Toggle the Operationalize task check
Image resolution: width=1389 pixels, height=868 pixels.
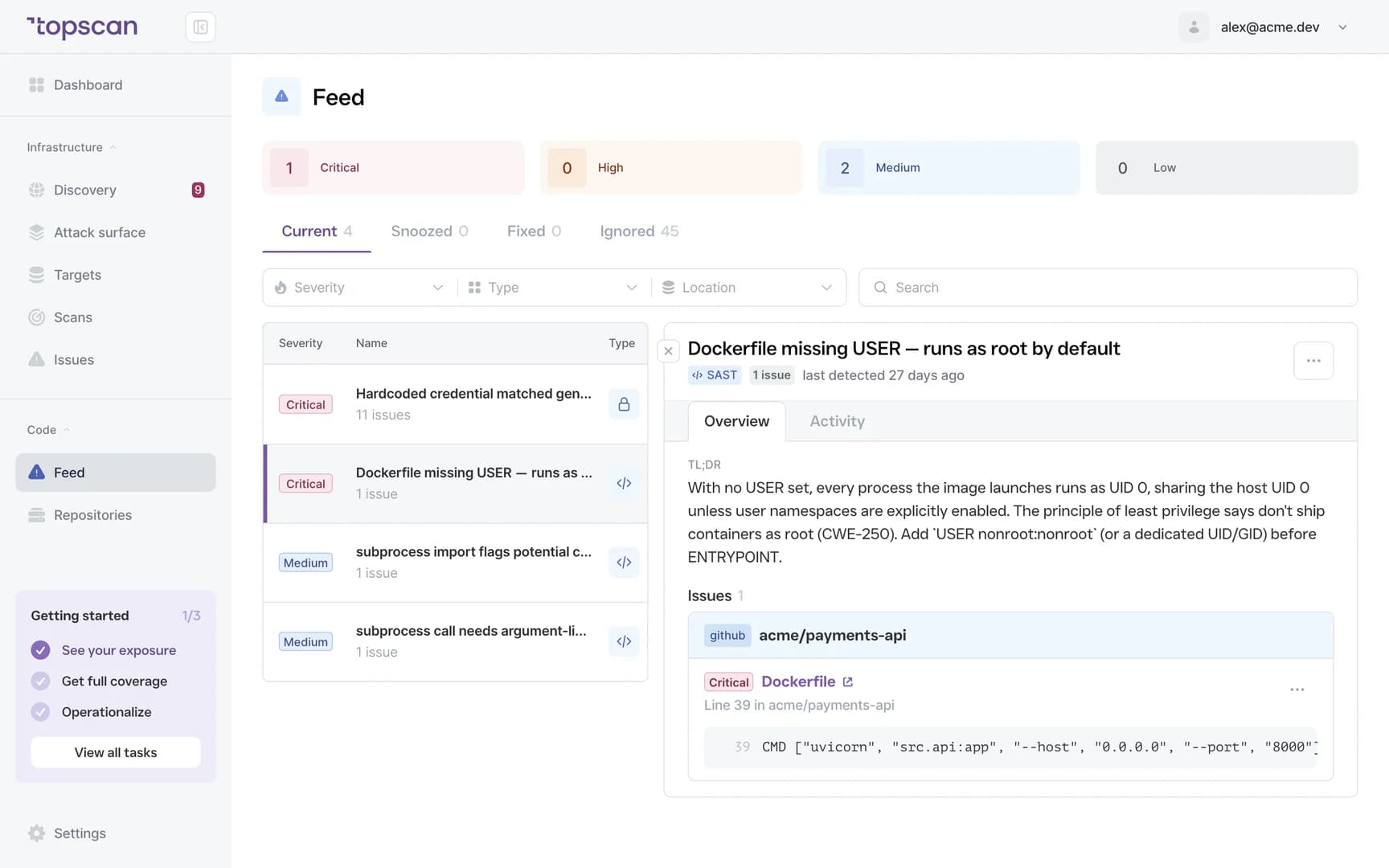click(40, 712)
